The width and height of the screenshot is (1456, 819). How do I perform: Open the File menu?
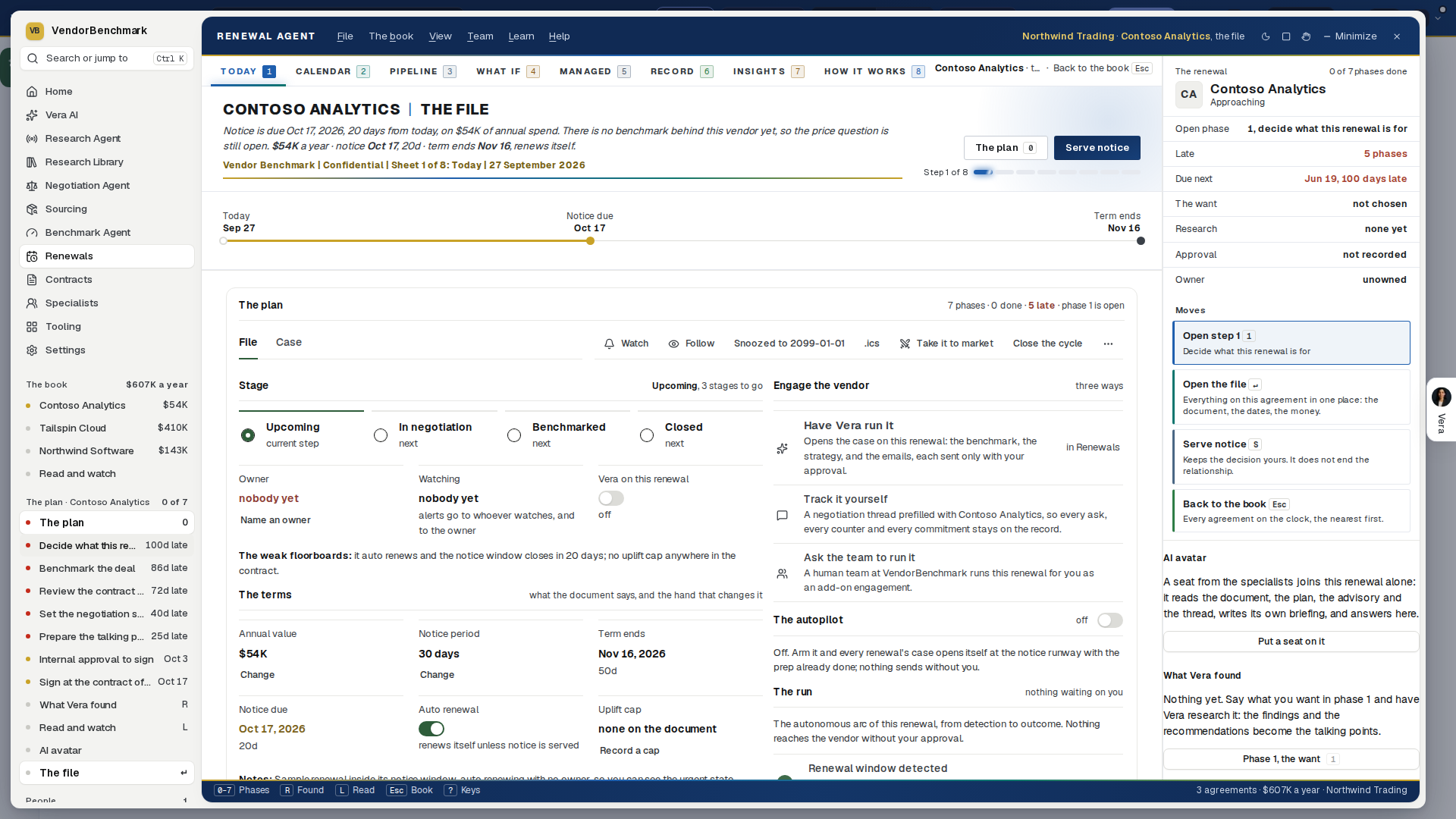point(345,36)
